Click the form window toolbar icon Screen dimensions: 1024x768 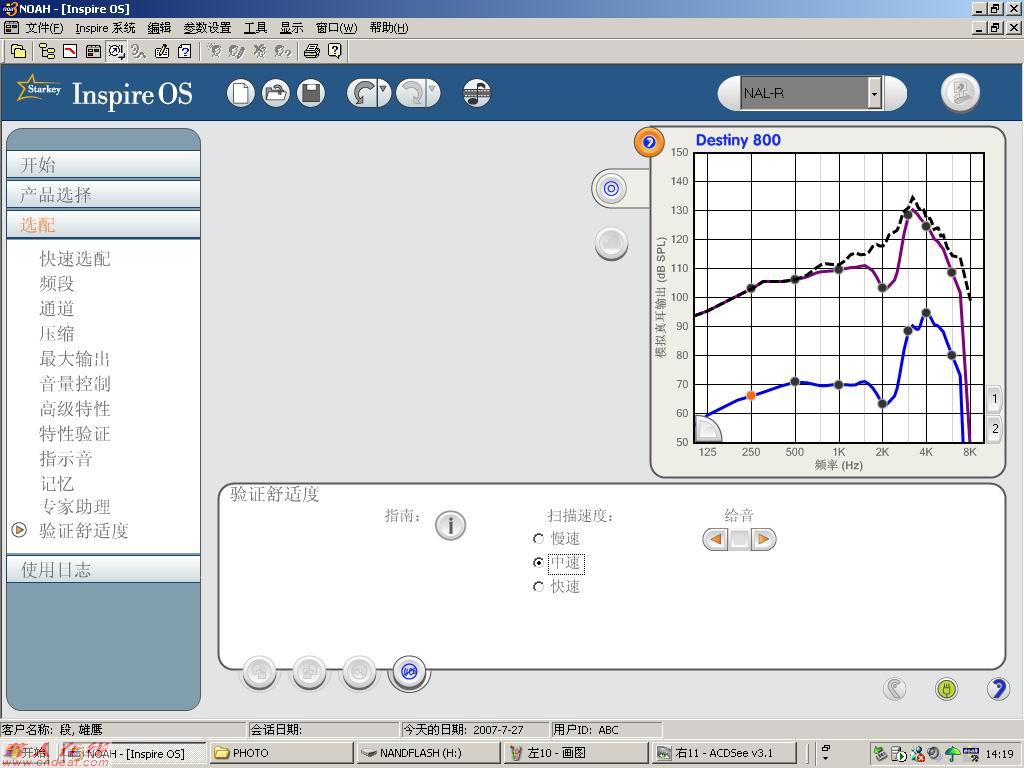(x=93, y=51)
